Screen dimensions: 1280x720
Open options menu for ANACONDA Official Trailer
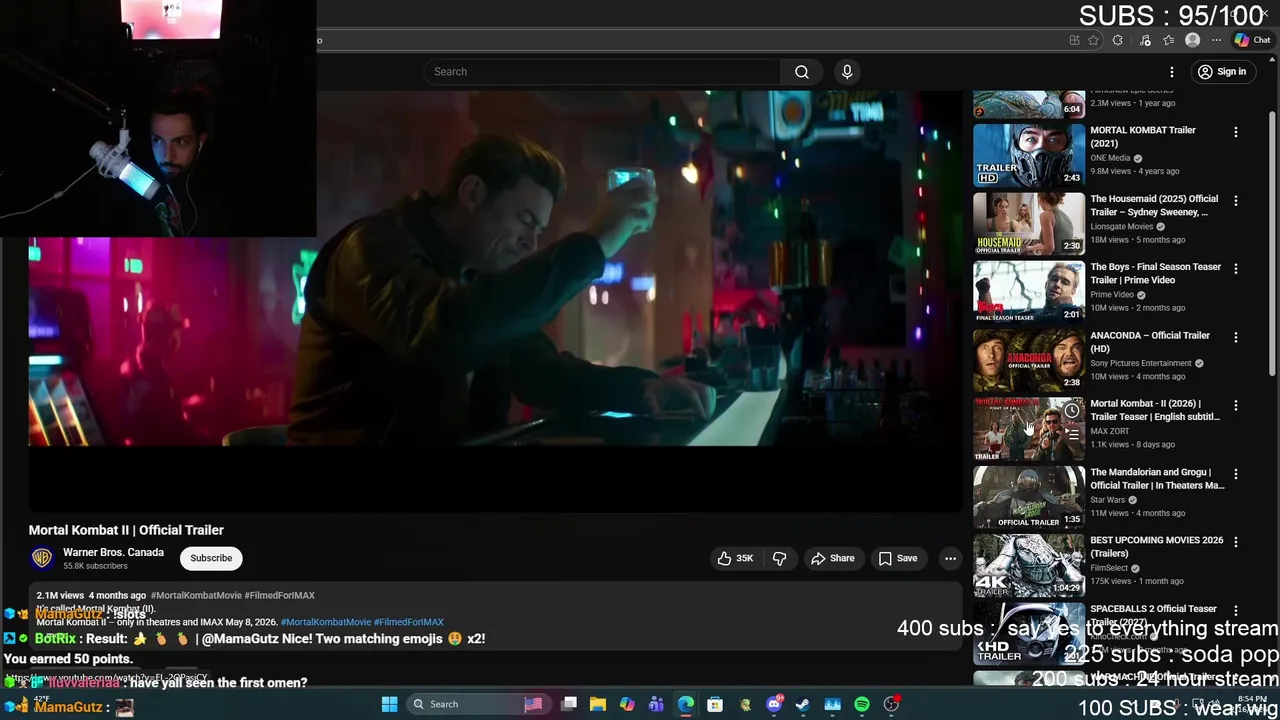[x=1236, y=337]
